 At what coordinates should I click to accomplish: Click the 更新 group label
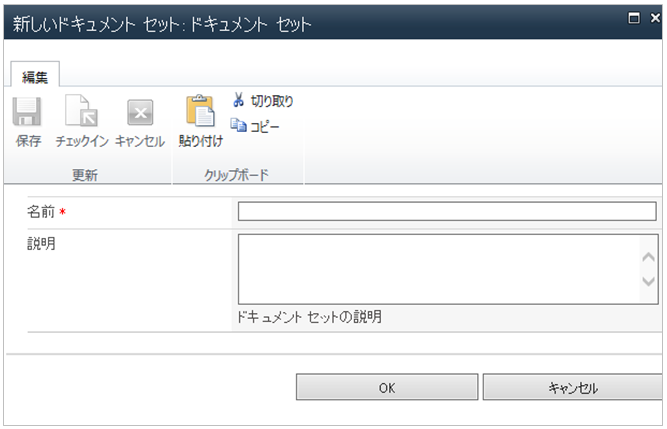pyautogui.click(x=84, y=175)
